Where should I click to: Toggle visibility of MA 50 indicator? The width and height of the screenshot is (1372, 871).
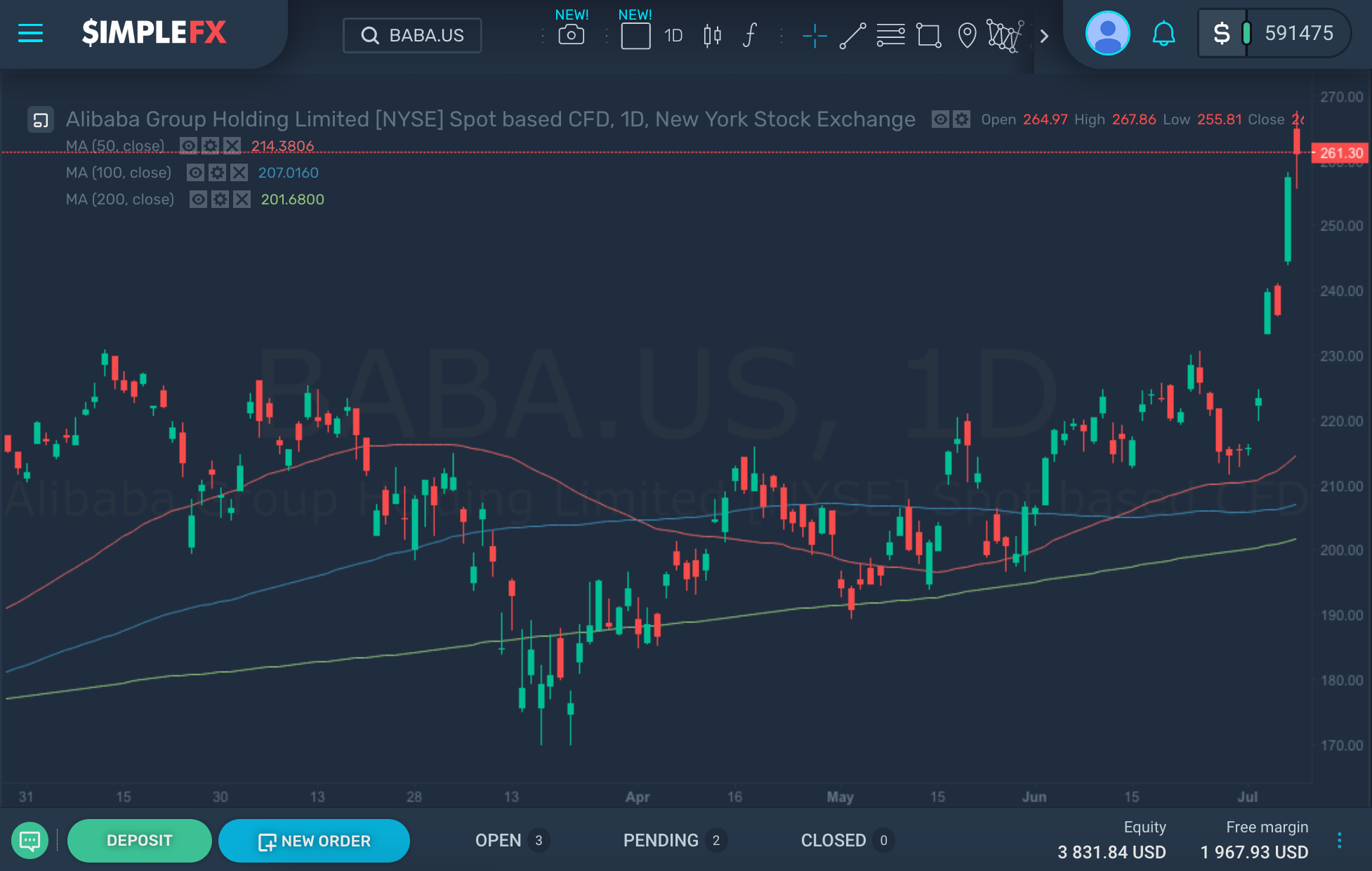(x=188, y=146)
